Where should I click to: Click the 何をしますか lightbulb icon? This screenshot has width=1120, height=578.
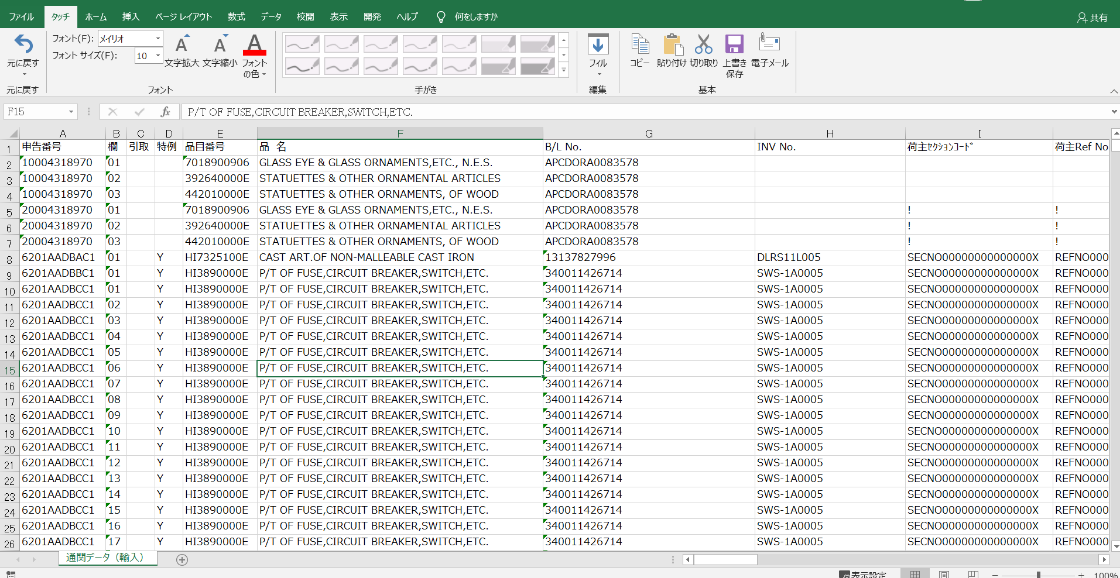pos(441,16)
